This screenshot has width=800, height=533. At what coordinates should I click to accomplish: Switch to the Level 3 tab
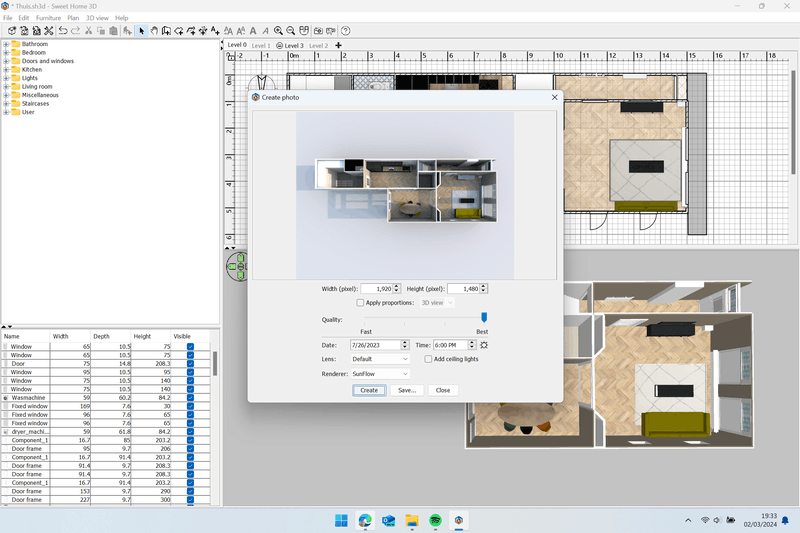[291, 46]
